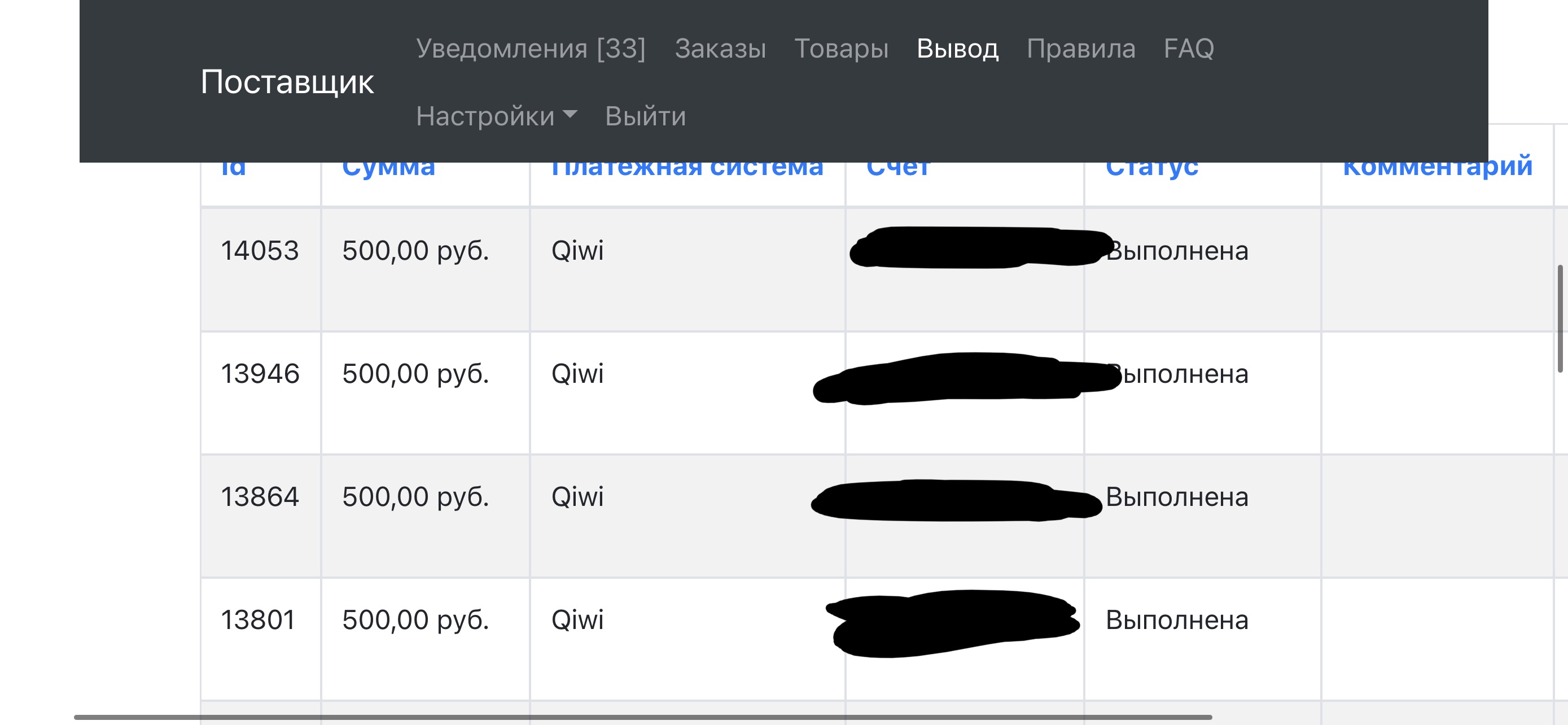Click the Настройки dropdown caret arrow
Image resolution: width=1568 pixels, height=725 pixels.
570,114
